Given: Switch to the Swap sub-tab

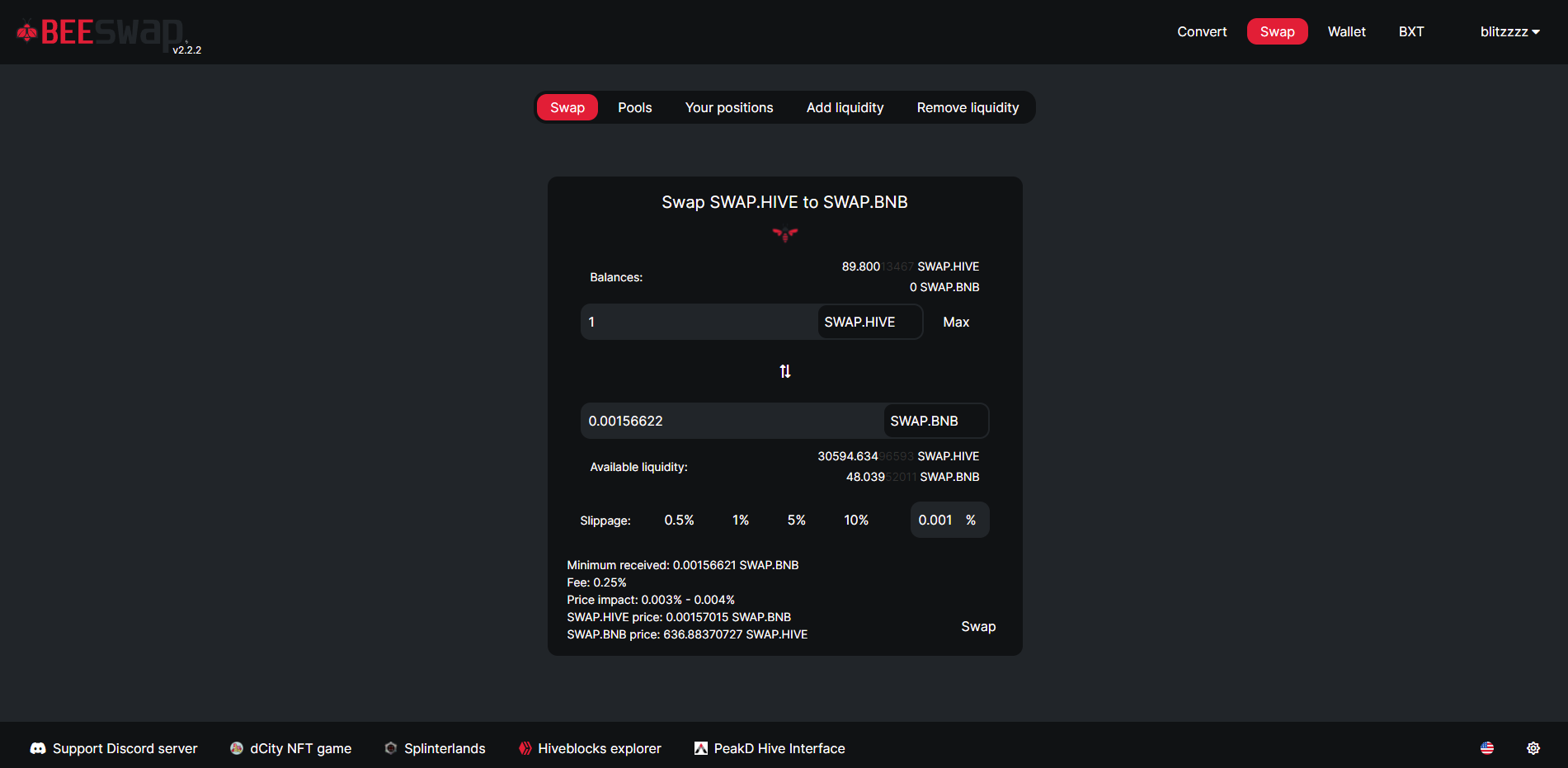Looking at the screenshot, I should click(567, 107).
